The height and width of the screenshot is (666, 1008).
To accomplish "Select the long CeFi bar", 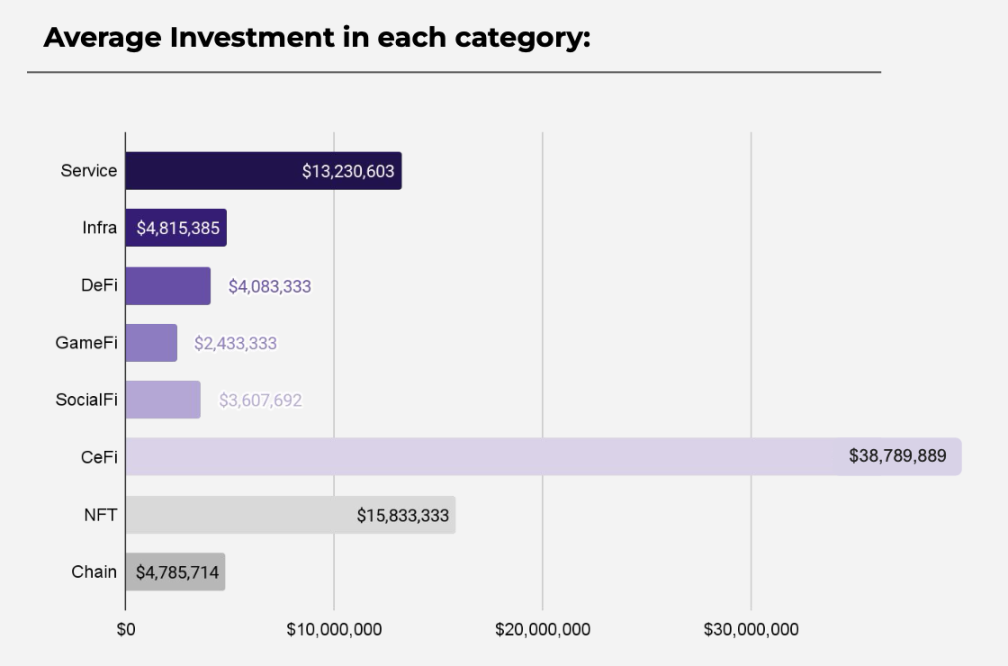I will (x=544, y=457).
